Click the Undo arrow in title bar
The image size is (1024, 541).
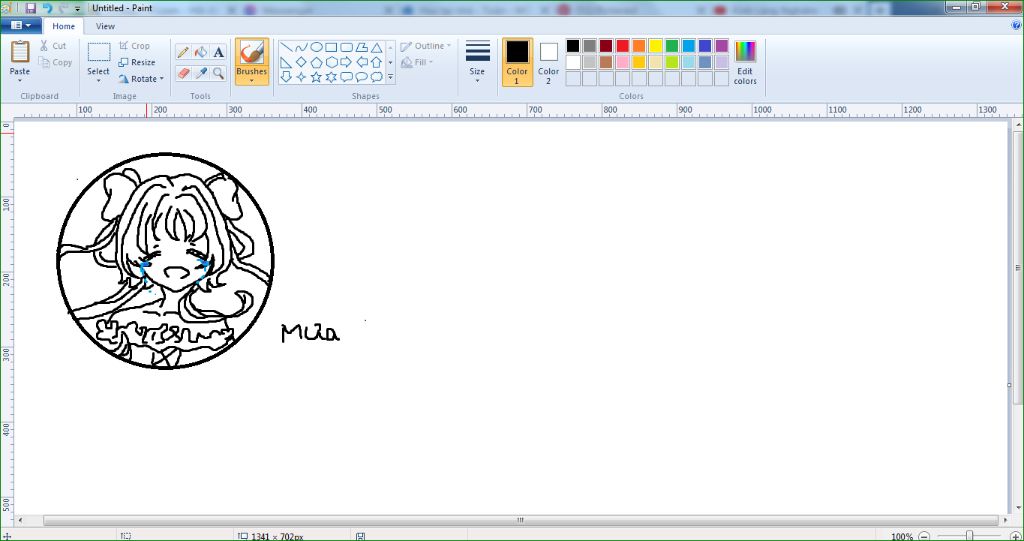[47, 8]
